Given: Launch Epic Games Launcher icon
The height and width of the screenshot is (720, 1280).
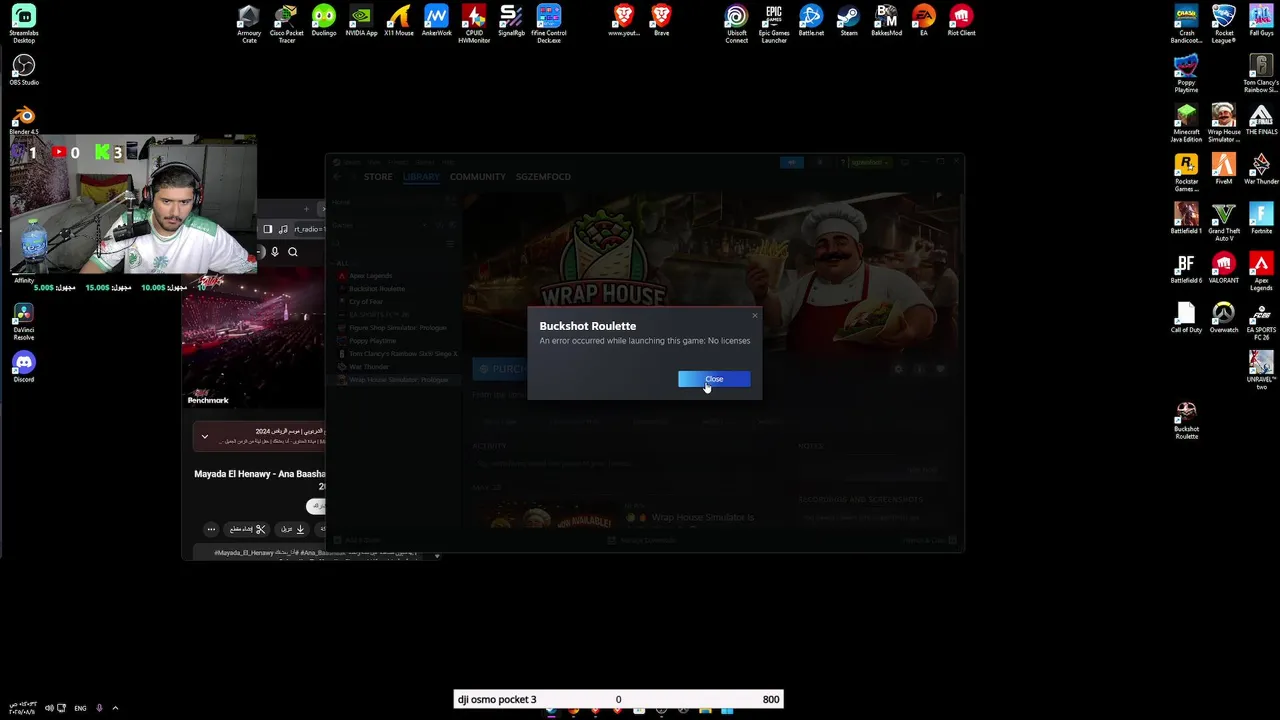Looking at the screenshot, I should pos(774,24).
